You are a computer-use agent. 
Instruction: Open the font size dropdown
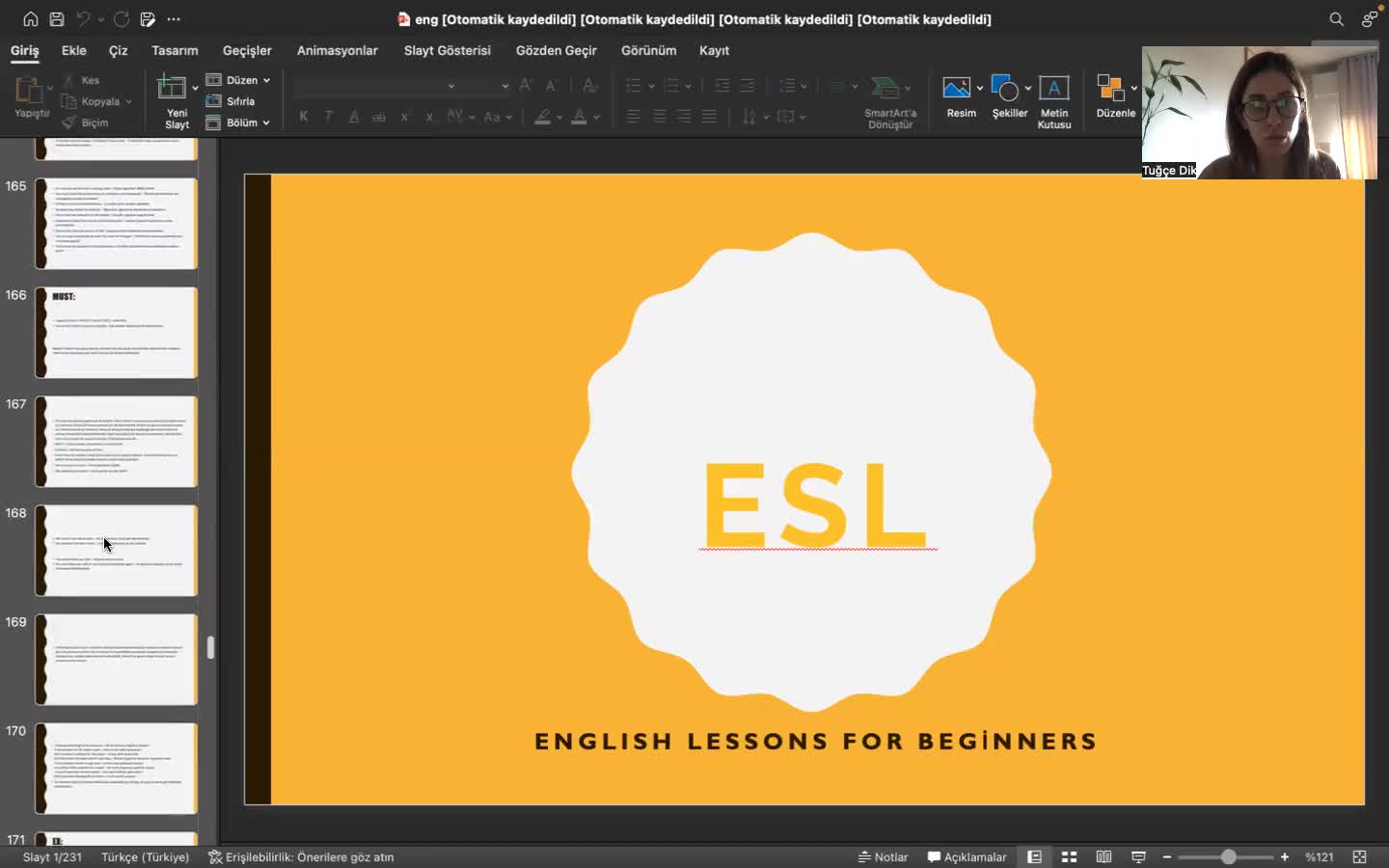[504, 86]
